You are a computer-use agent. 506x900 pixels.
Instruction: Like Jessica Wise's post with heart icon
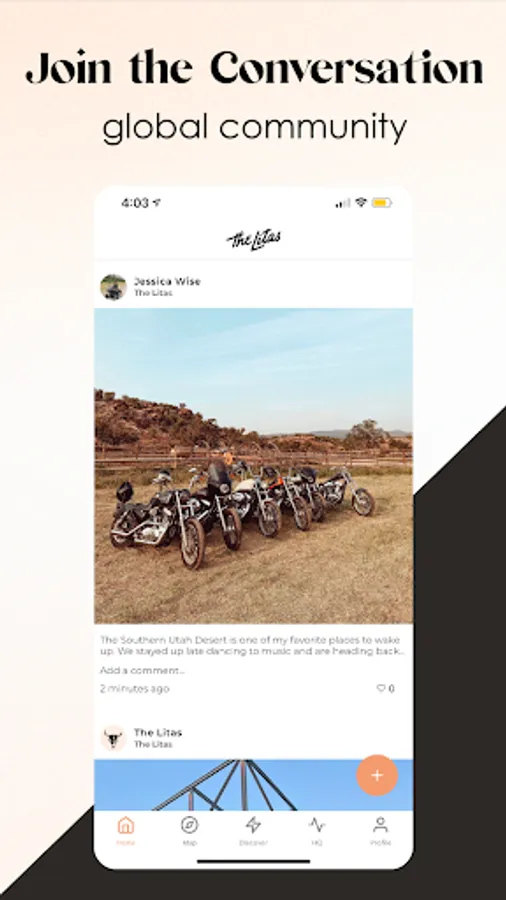(381, 688)
